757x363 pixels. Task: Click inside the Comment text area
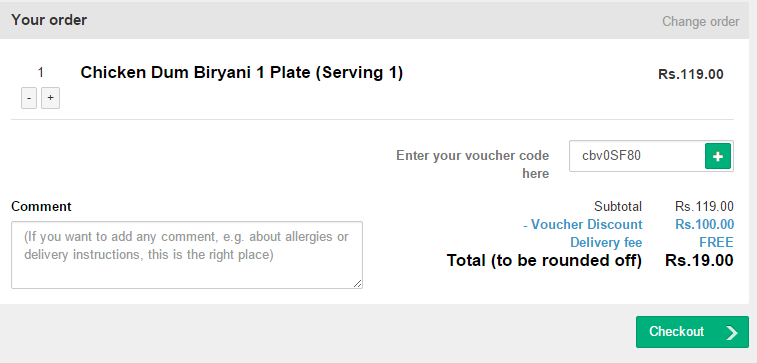[x=187, y=255]
